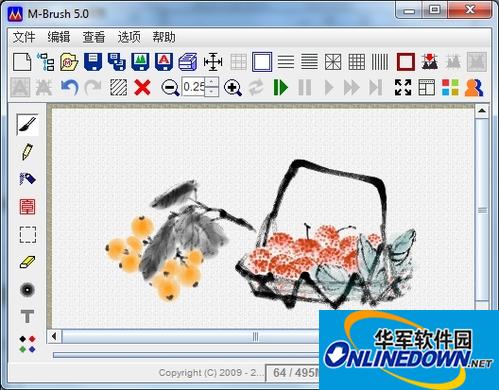Increase zoom with spinner up arrow
499x390 pixels.
point(212,82)
